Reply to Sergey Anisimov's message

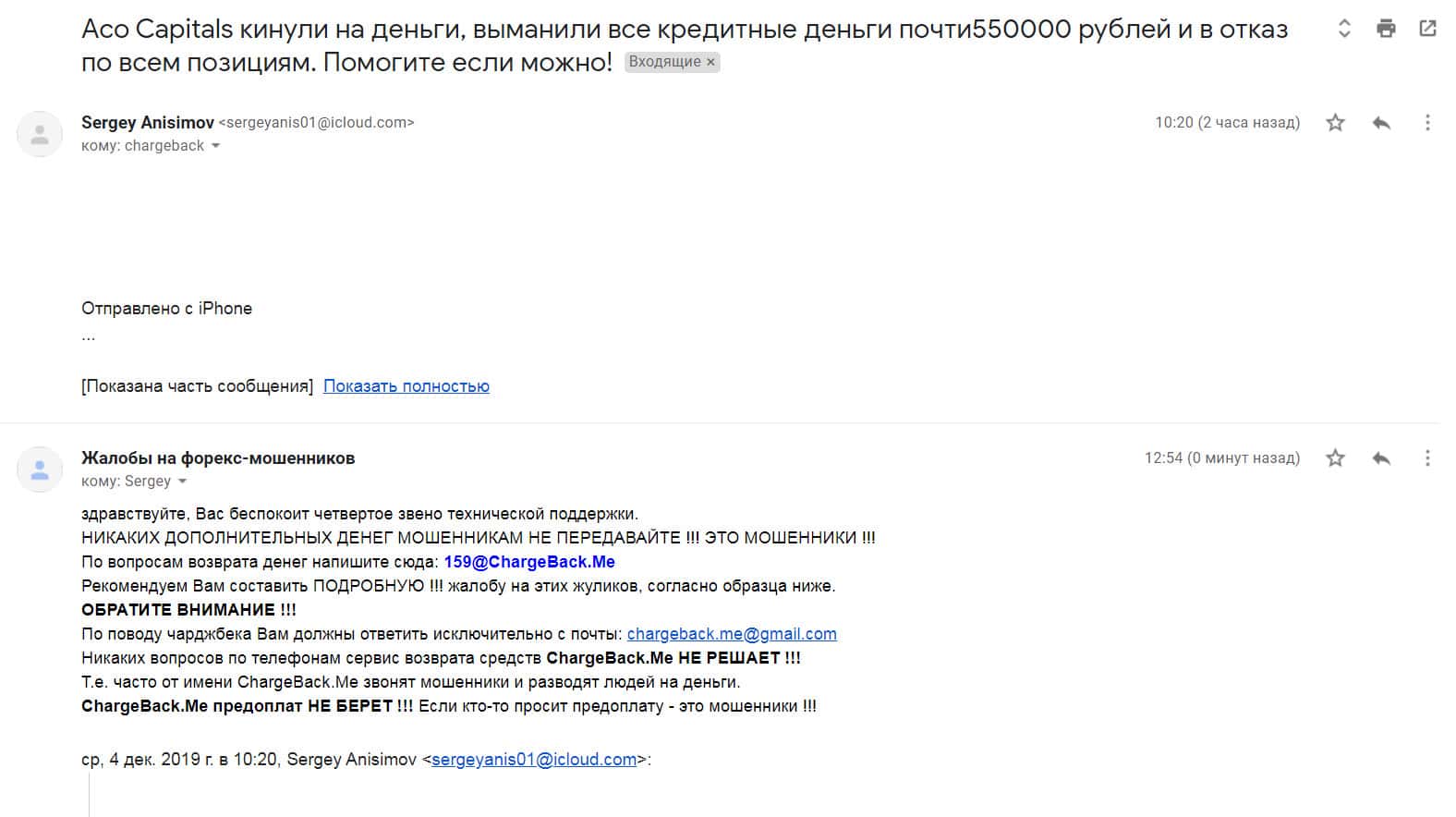click(x=1381, y=122)
